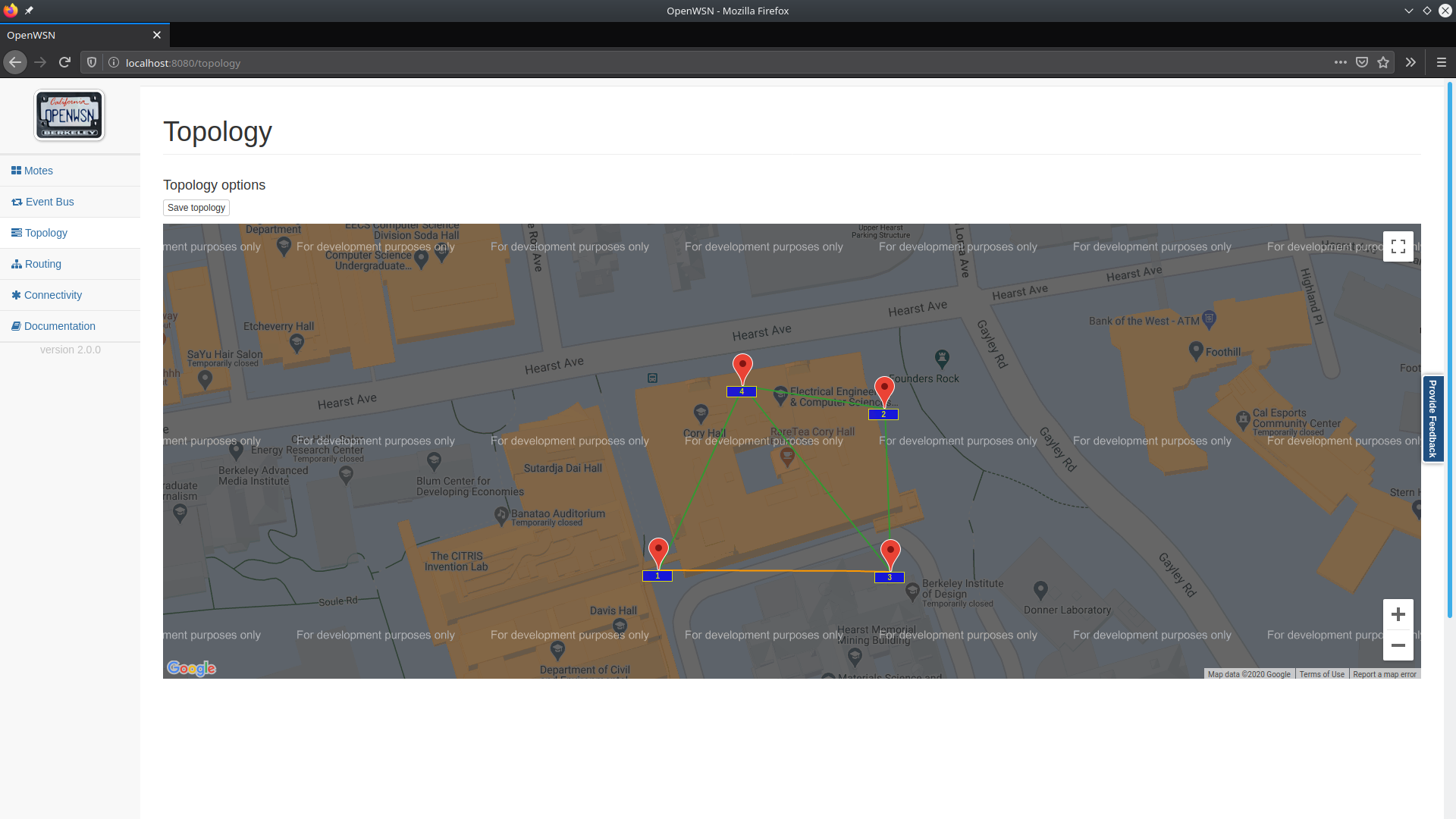Screen dimensions: 1456x819
Task: Go to the Connectivity page
Action: [46, 295]
